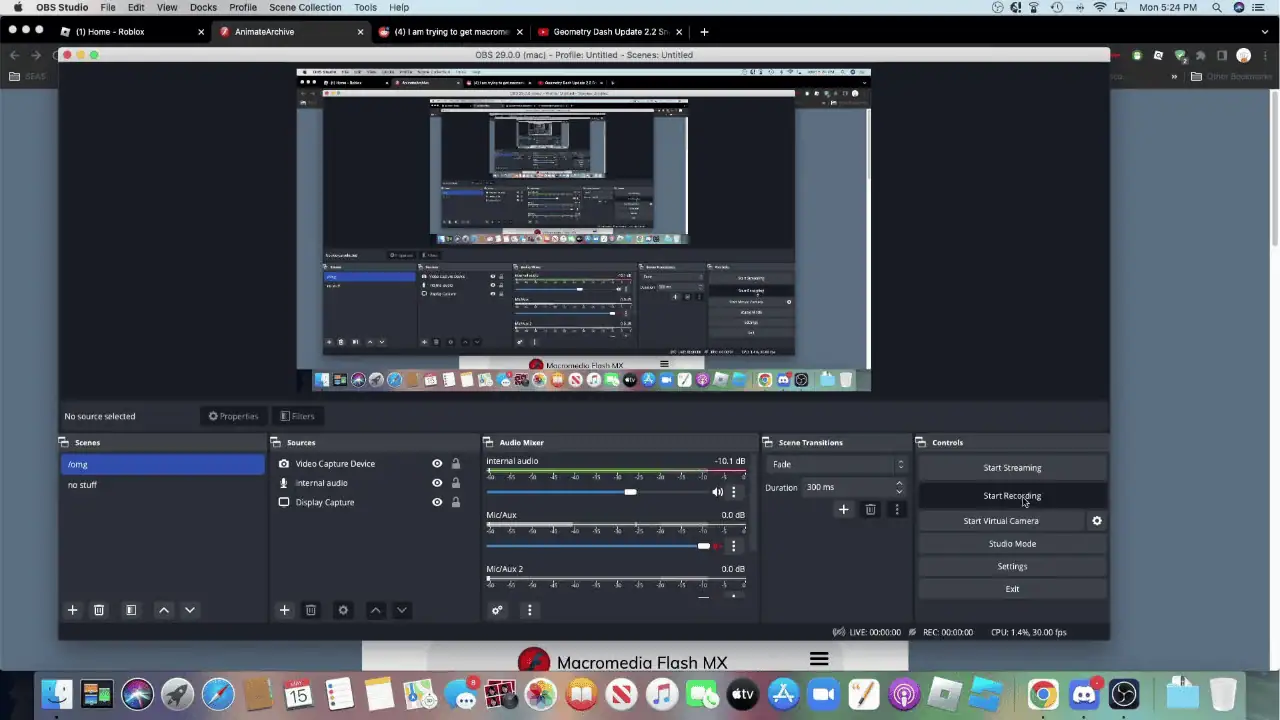The height and width of the screenshot is (720, 1280).
Task: Move selected scene down with chevron
Action: click(x=189, y=610)
